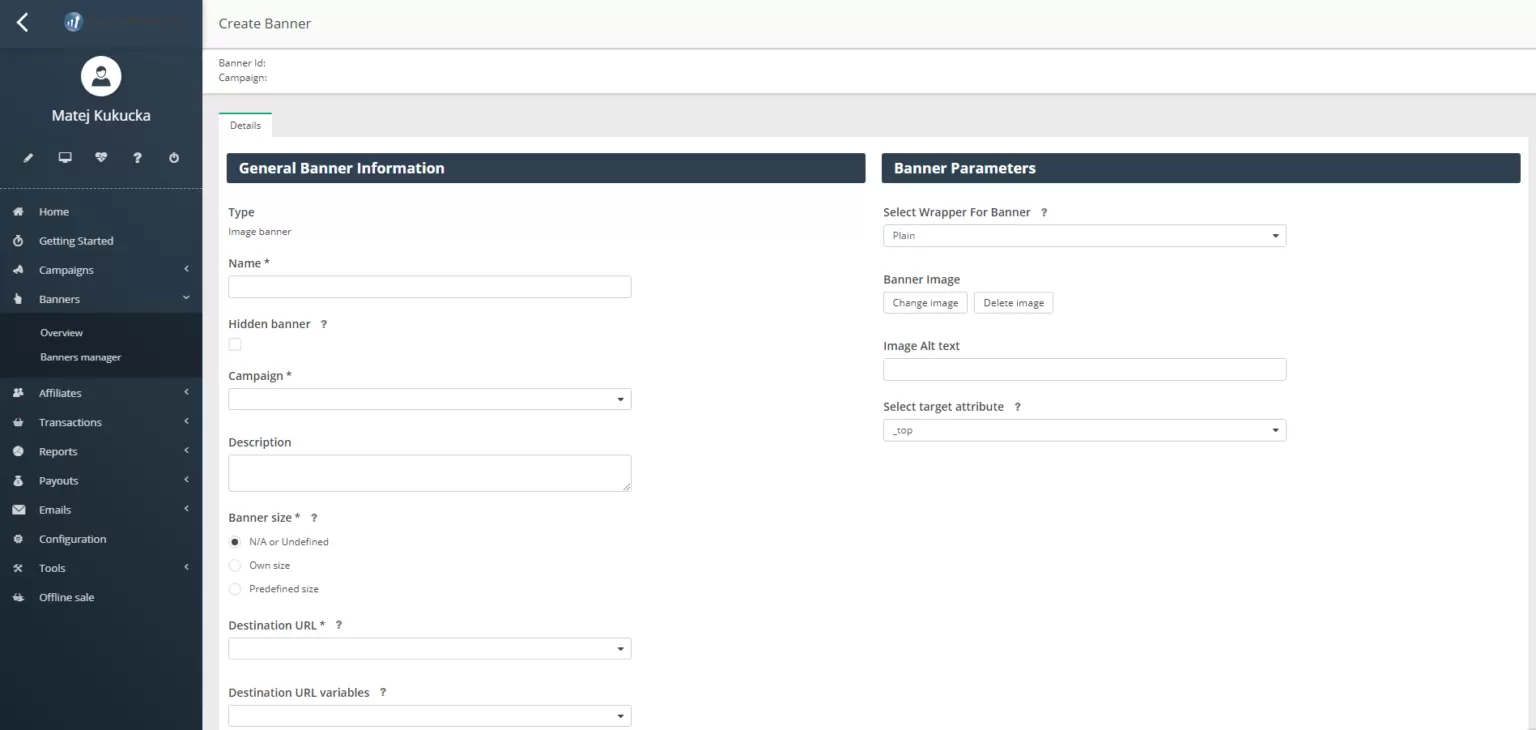Click the monitor icon under the username
The image size is (1536, 730).
65,158
